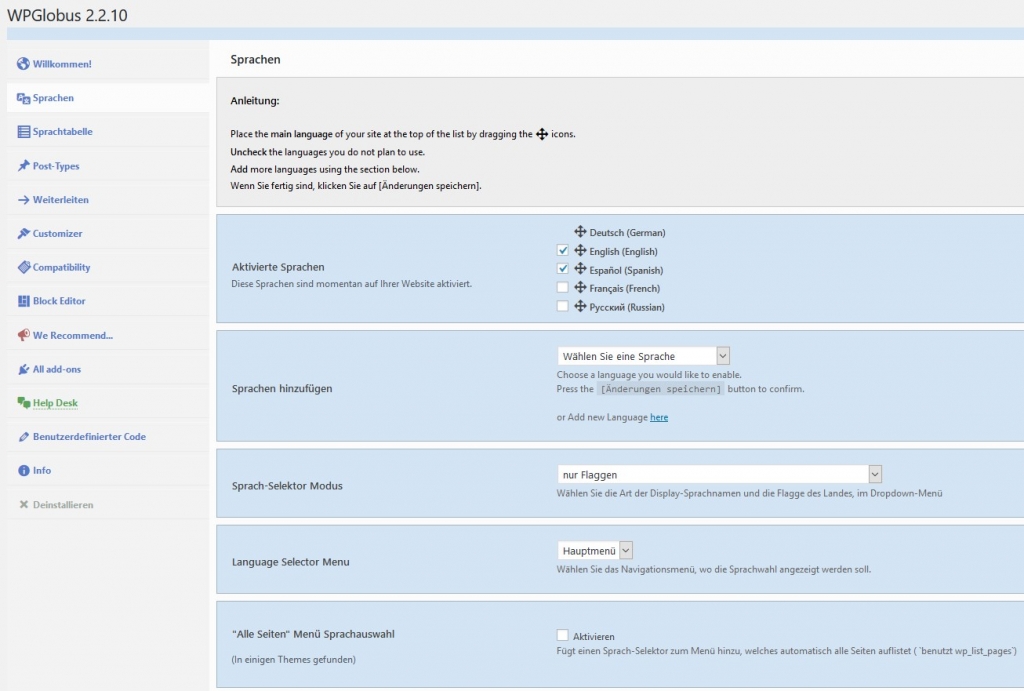Open the 'Wählen Sie eine Sprache' dropdown
The width and height of the screenshot is (1024, 691).
pyautogui.click(x=643, y=356)
